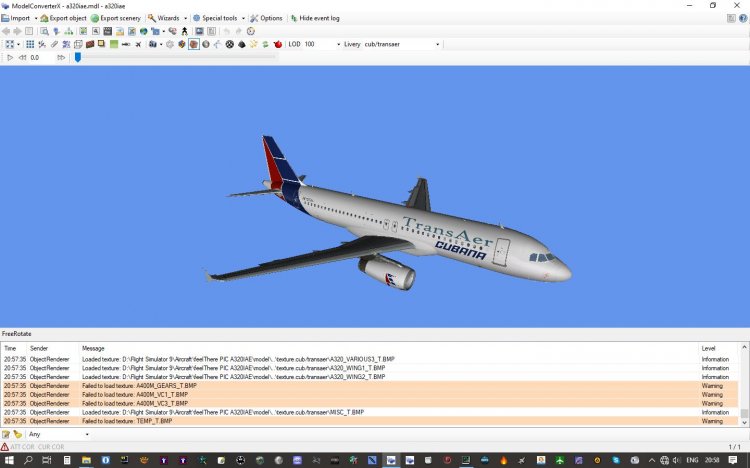The width and height of the screenshot is (750, 468).
Task: Click Export object button
Action: pyautogui.click(x=63, y=18)
